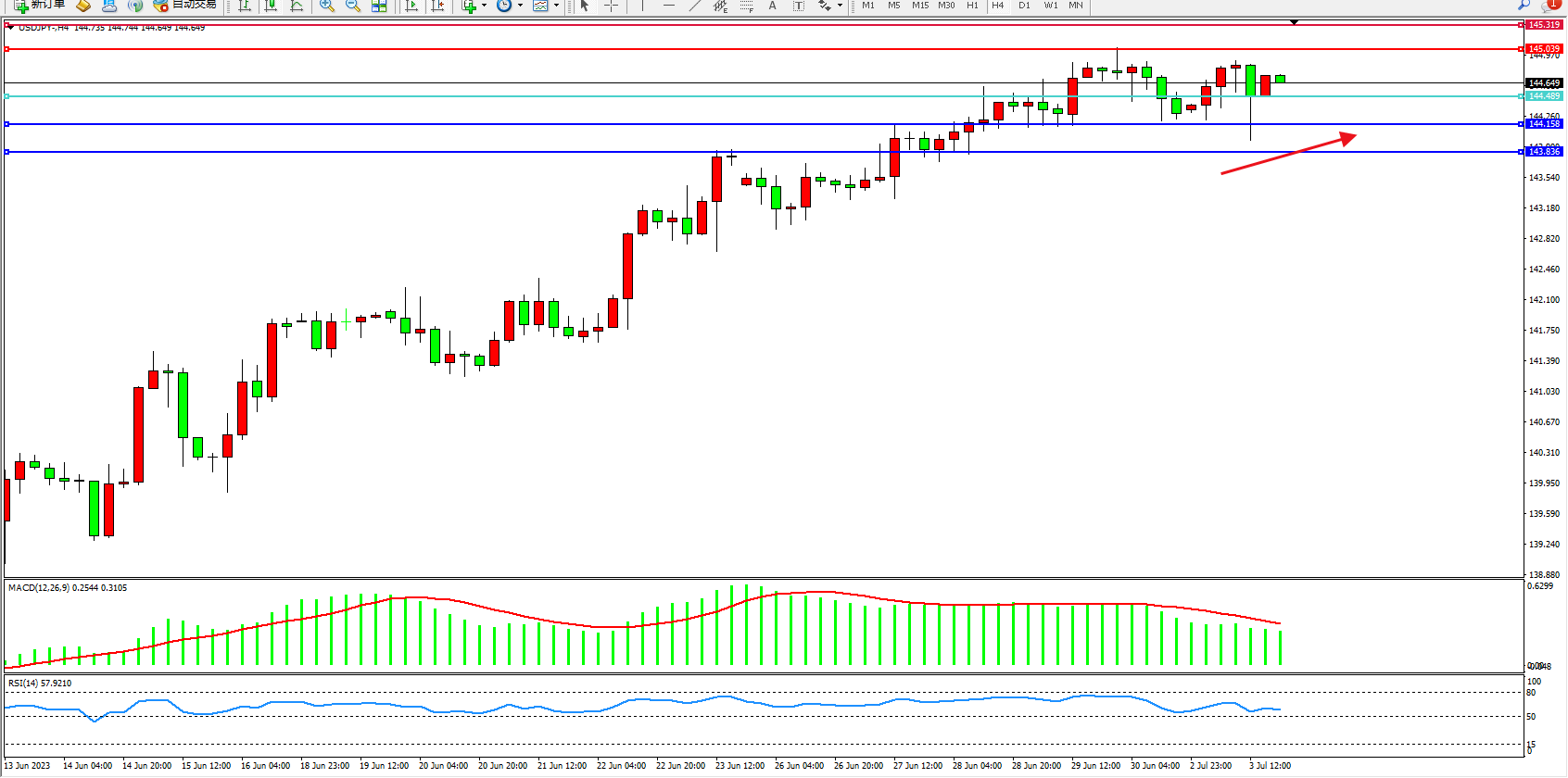This screenshot has width=1568, height=778.
Task: Click the tile windows grid icon
Action: 379,6
